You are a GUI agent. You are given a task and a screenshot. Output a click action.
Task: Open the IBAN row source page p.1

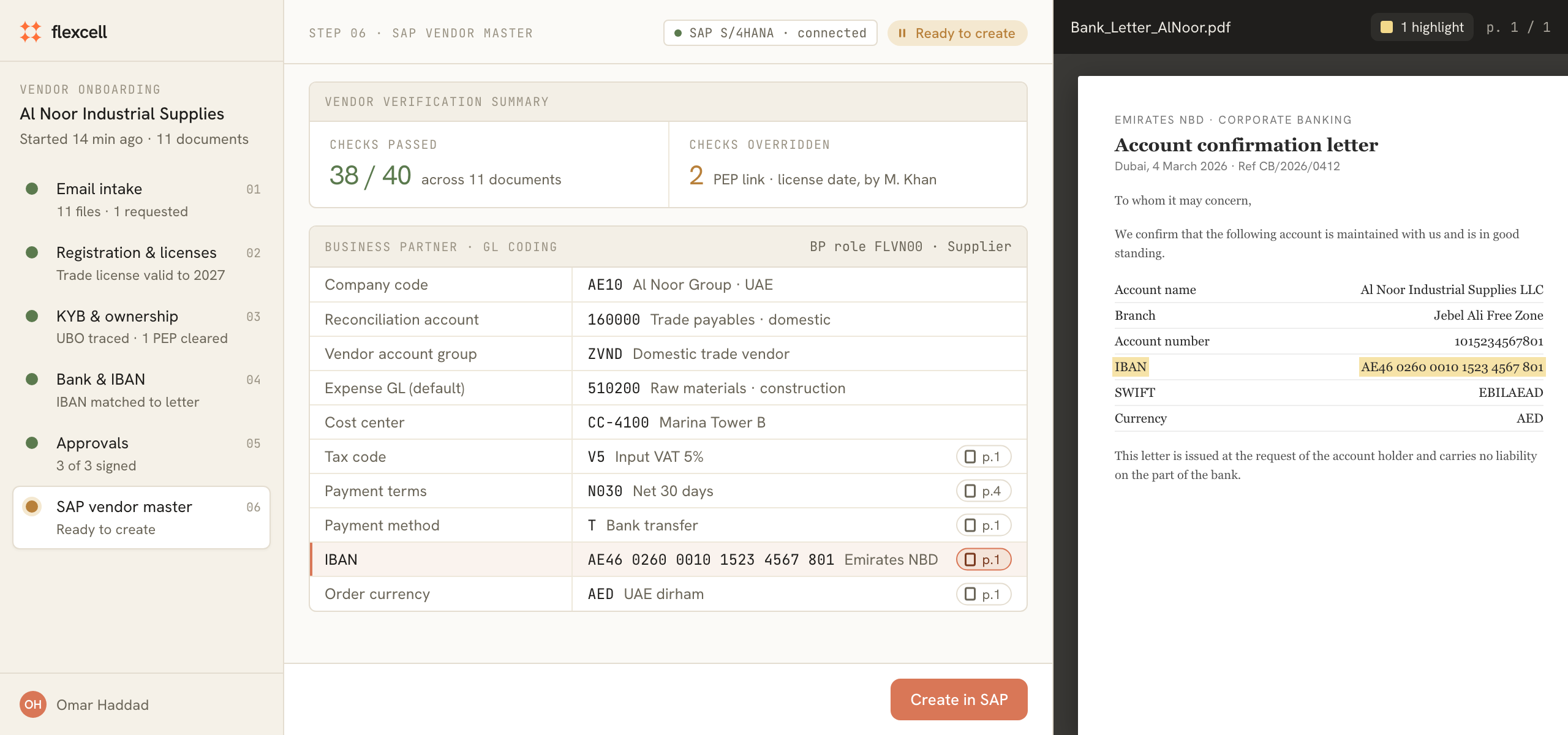click(x=984, y=559)
